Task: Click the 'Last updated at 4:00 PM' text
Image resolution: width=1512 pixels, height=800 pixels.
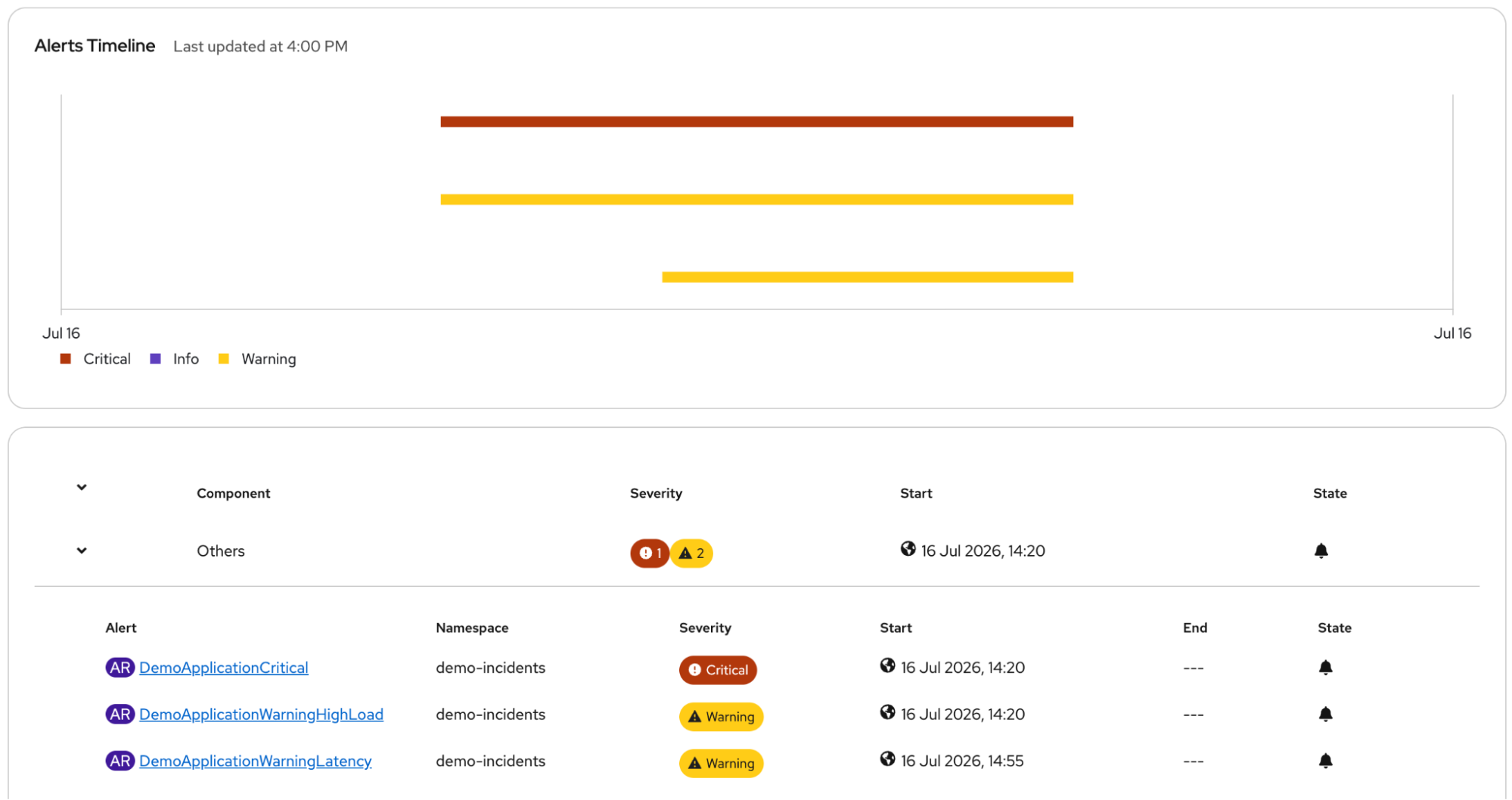Action: pos(260,47)
